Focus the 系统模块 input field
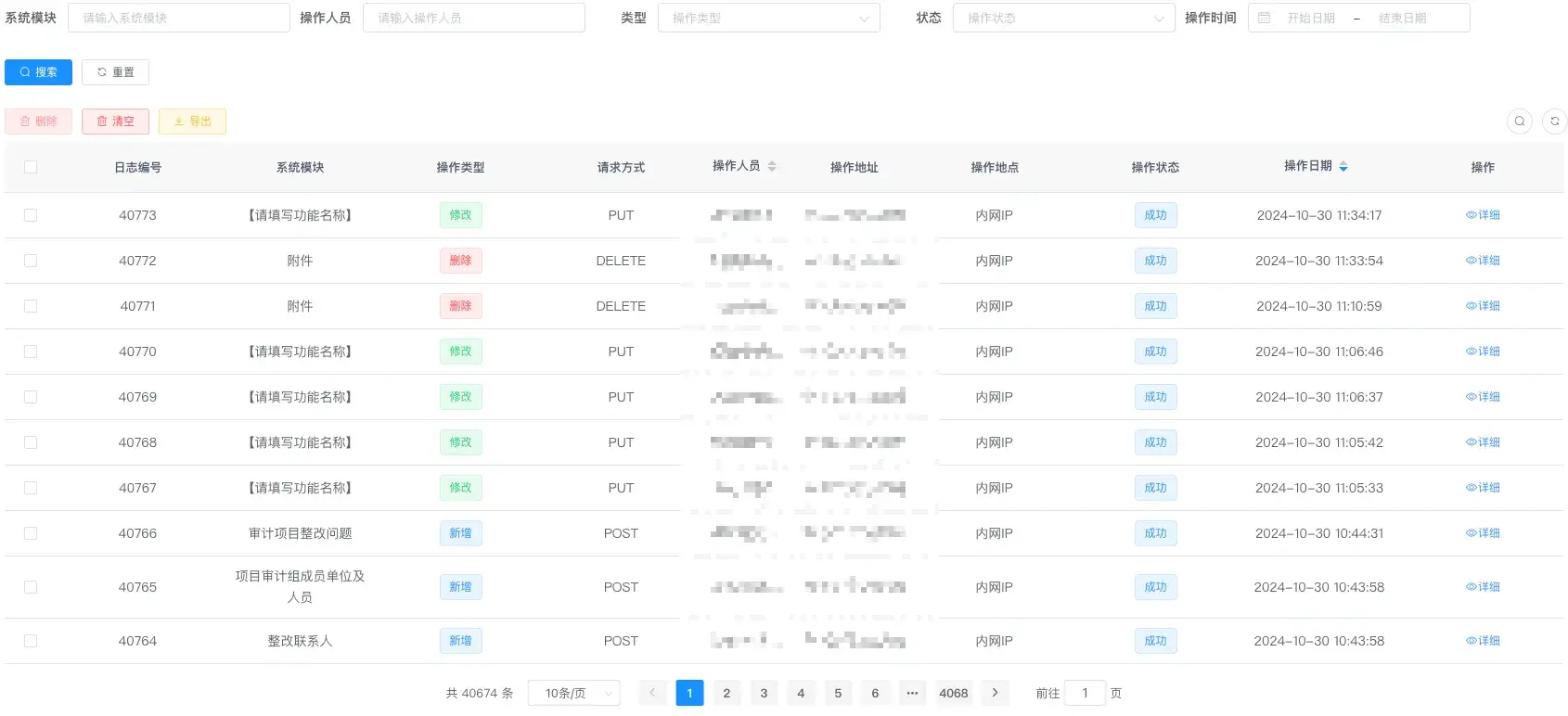Image resolution: width=1568 pixels, height=716 pixels. (x=178, y=18)
